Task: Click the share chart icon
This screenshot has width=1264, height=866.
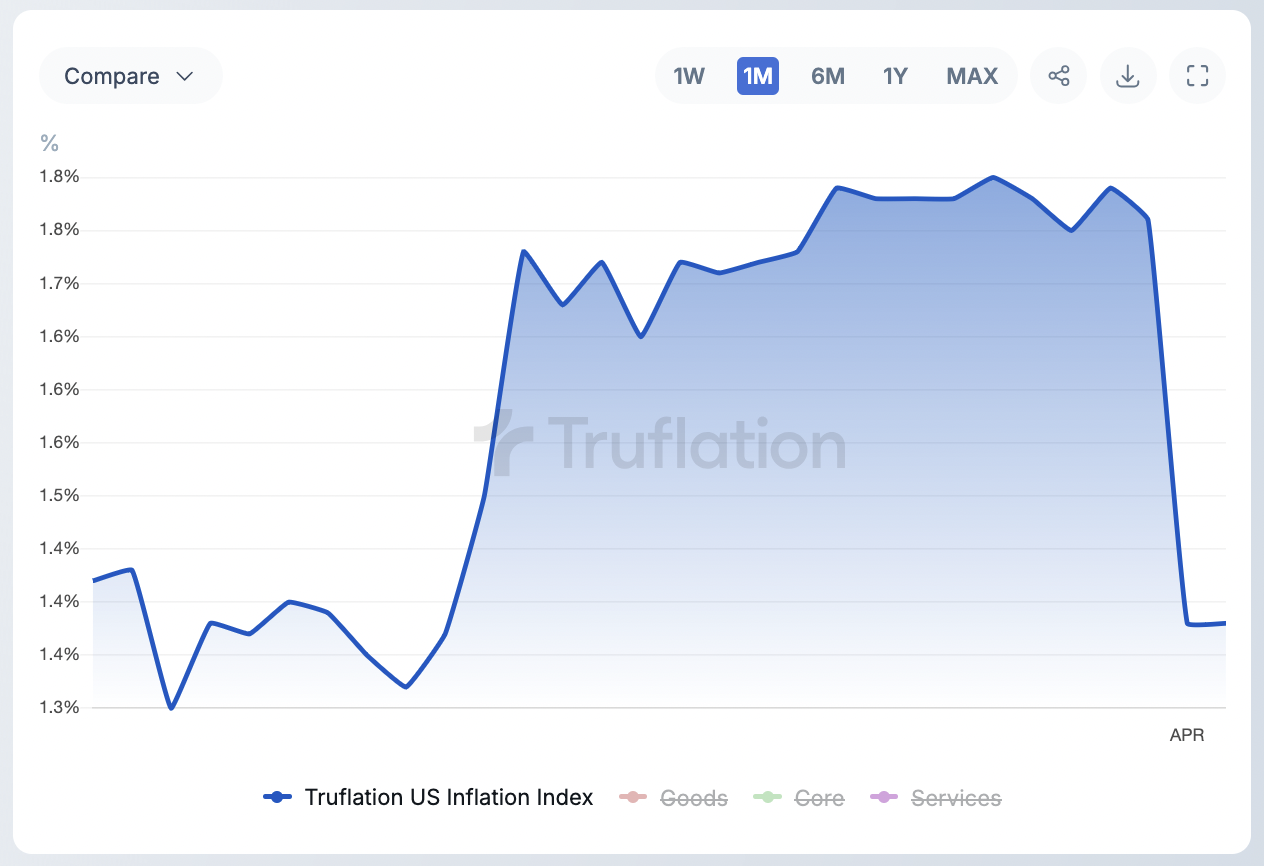Action: coord(1058,76)
